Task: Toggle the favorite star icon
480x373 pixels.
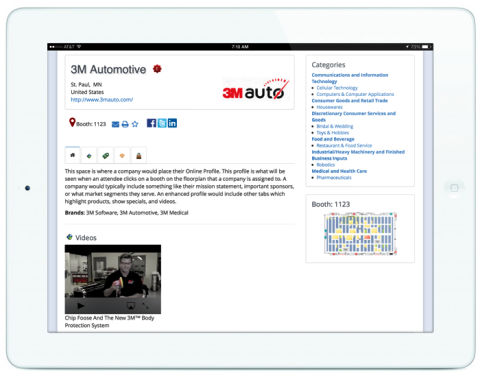Action: pos(135,124)
